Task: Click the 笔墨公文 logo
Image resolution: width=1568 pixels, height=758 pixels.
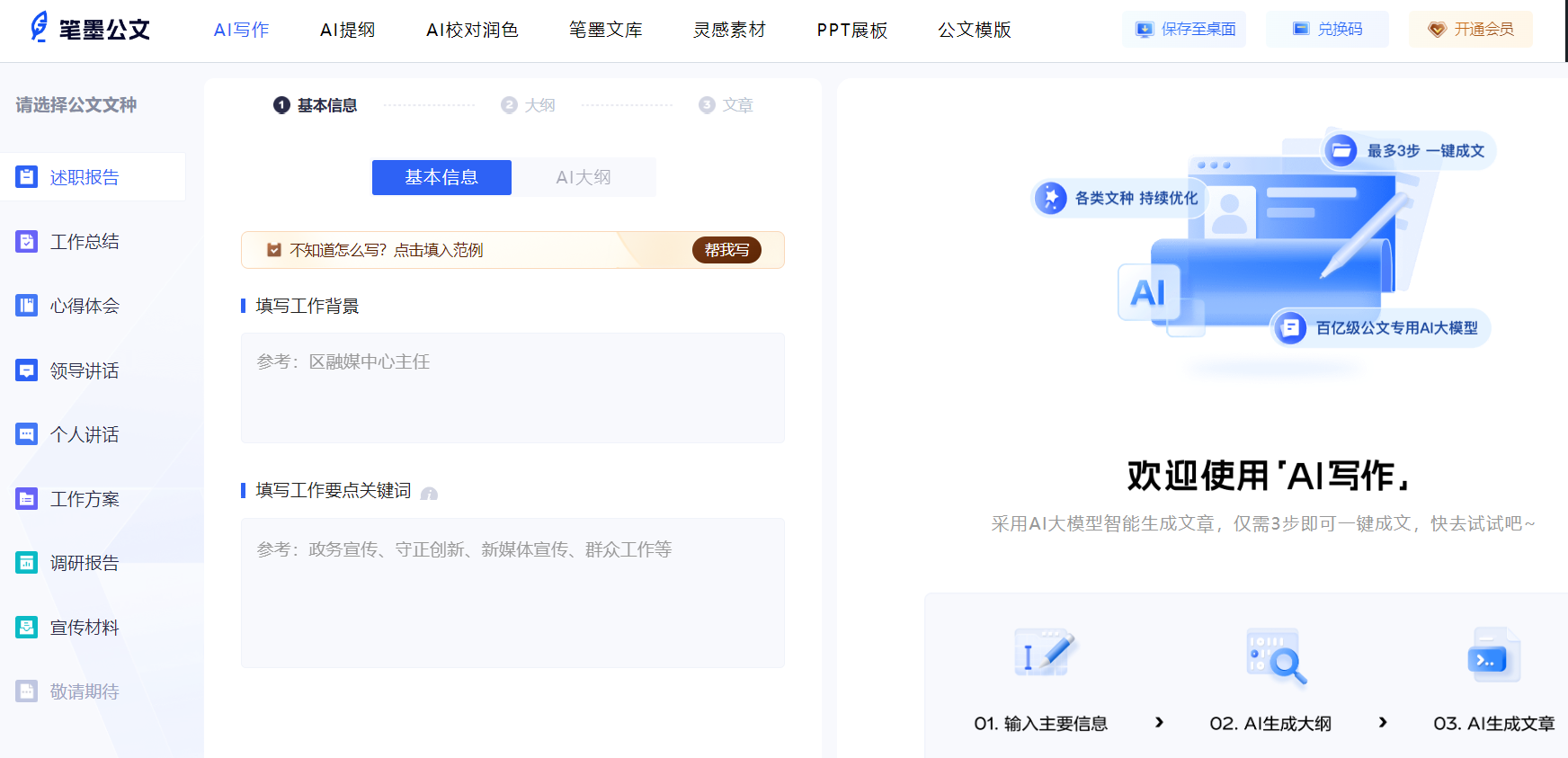Action: [x=90, y=29]
